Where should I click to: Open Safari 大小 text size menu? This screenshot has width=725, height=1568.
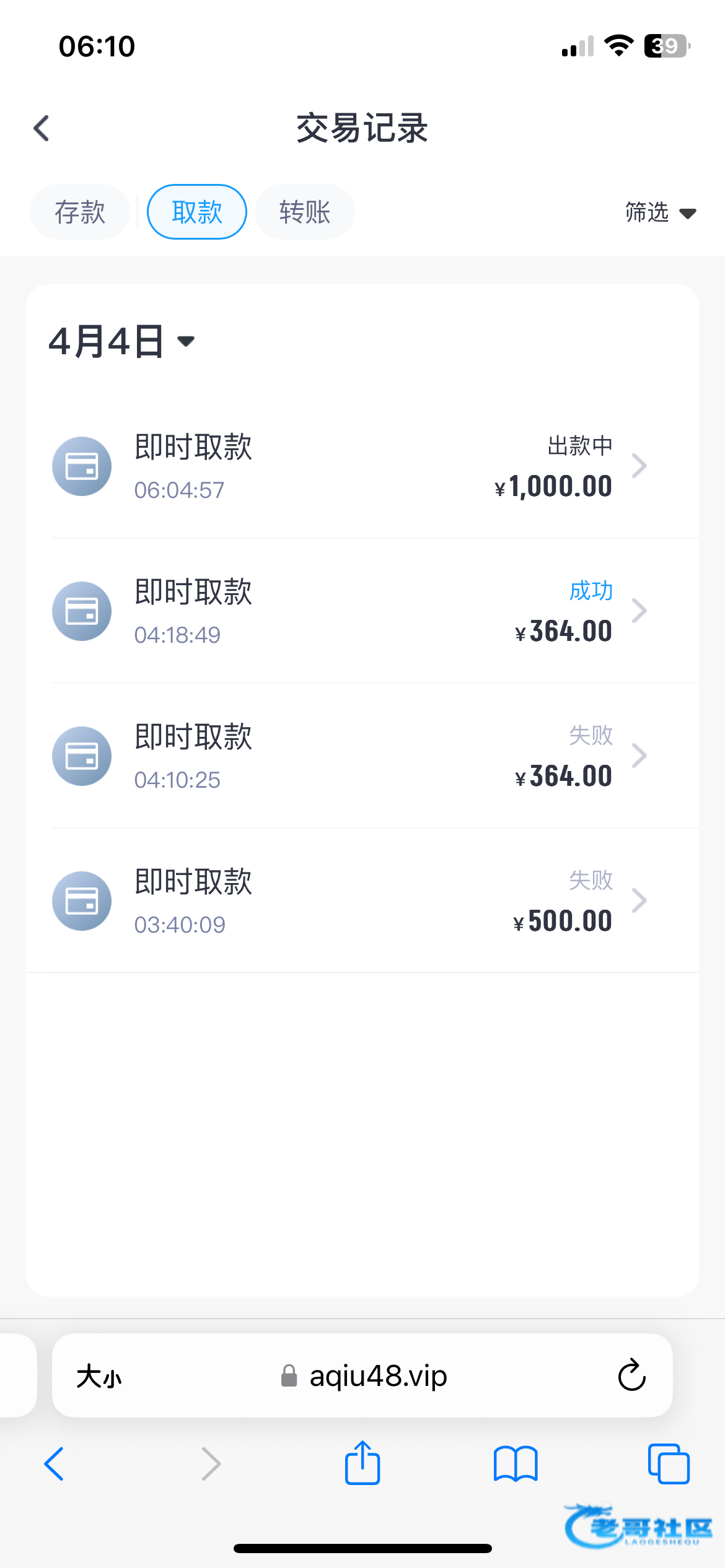coord(99,1376)
